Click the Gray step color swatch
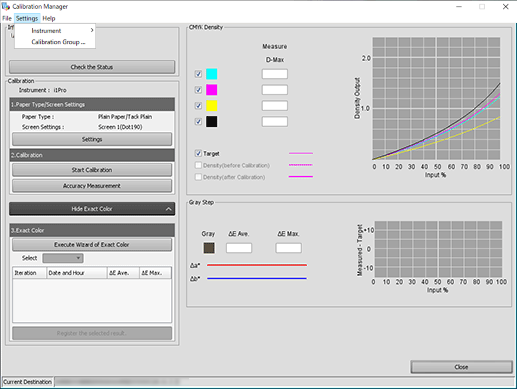Screen dimensions: 517x389 (209, 248)
